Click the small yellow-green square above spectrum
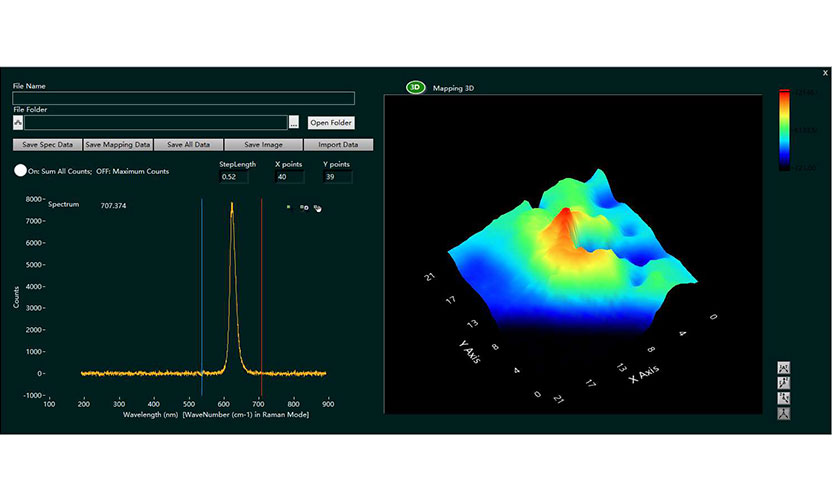Screen dimensions: 832x500 288,207
